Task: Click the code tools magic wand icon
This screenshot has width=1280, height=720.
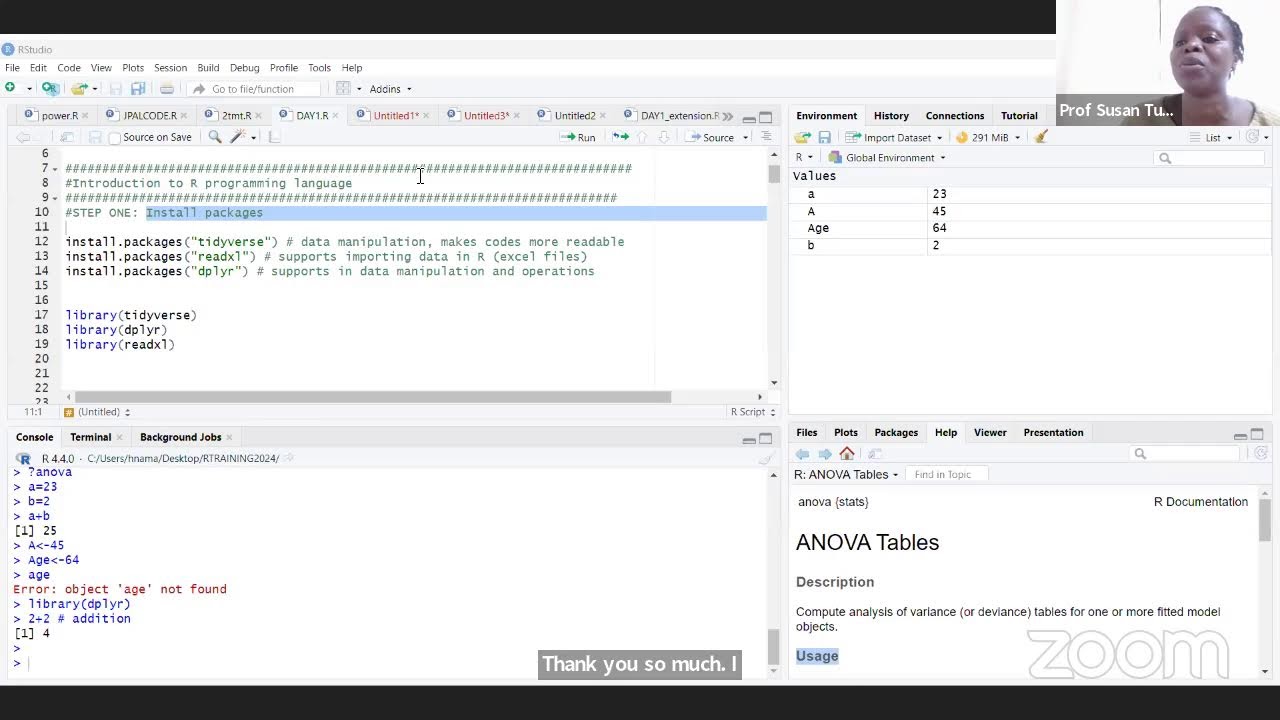Action: pyautogui.click(x=238, y=137)
